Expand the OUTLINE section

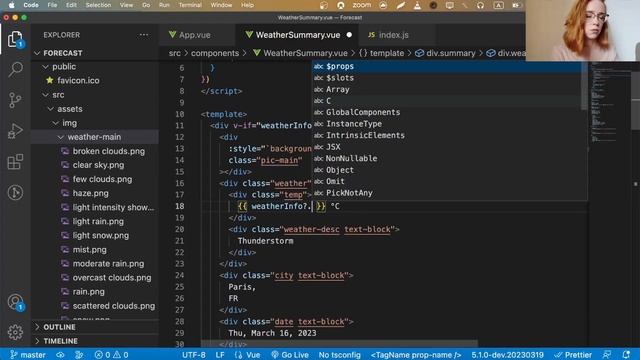pos(95,327)
